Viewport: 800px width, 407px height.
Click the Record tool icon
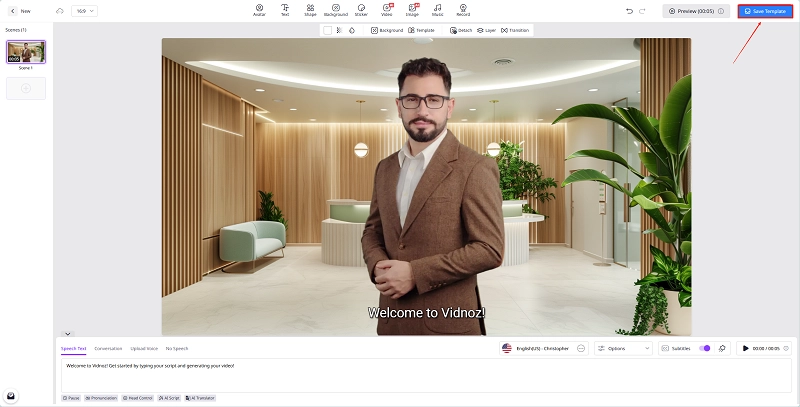pyautogui.click(x=463, y=10)
